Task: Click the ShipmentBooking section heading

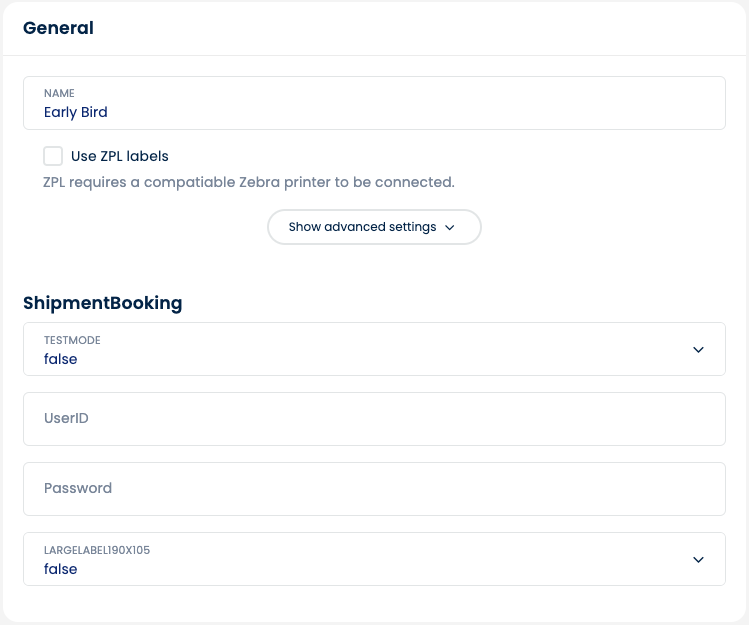Action: (103, 302)
